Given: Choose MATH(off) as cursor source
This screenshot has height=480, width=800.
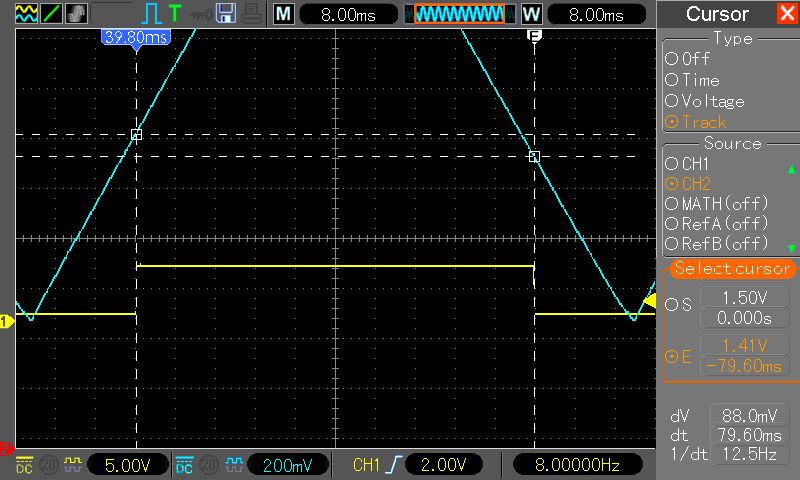Looking at the screenshot, I should pos(716,204).
